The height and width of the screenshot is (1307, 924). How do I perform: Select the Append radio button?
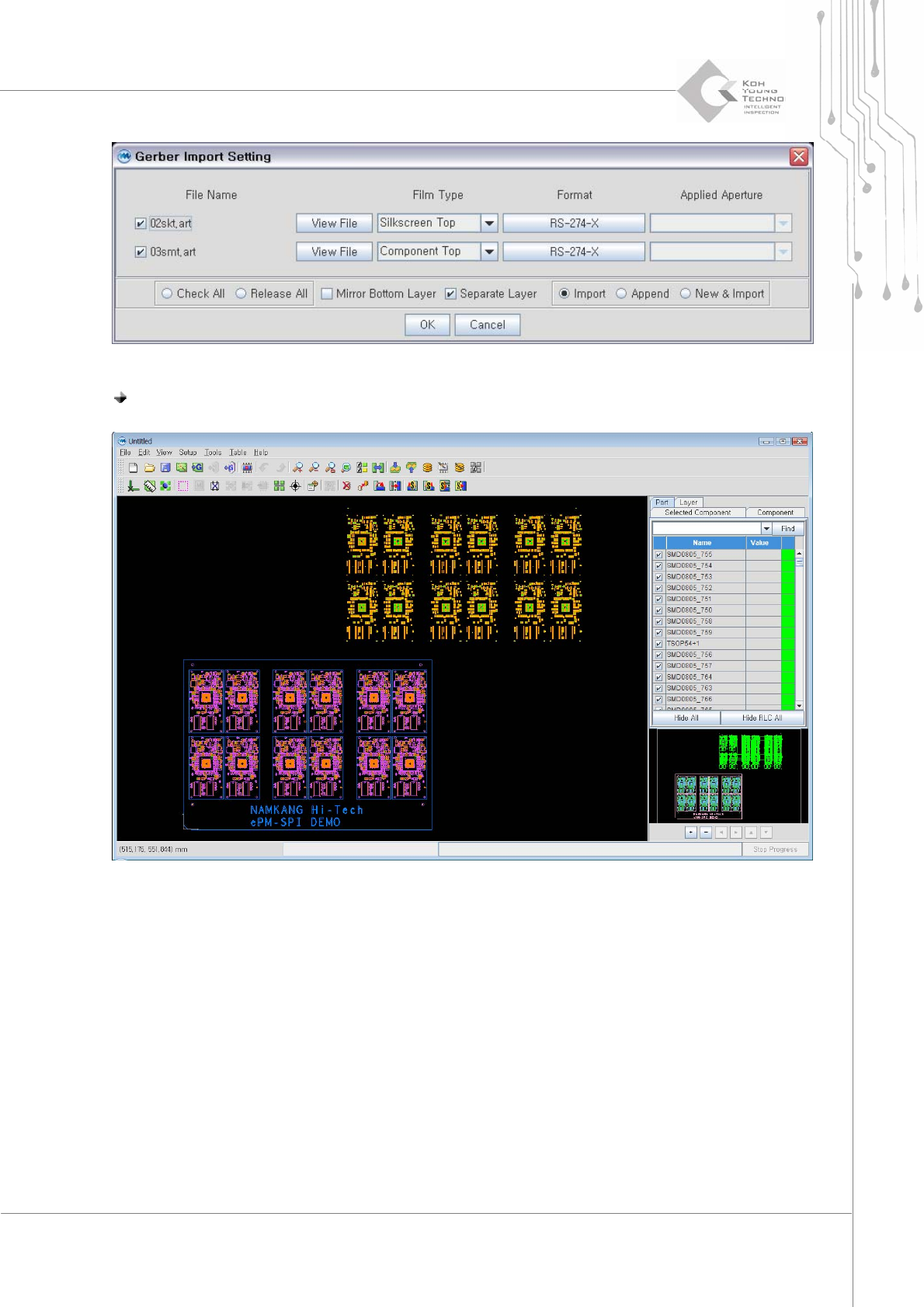pos(621,294)
